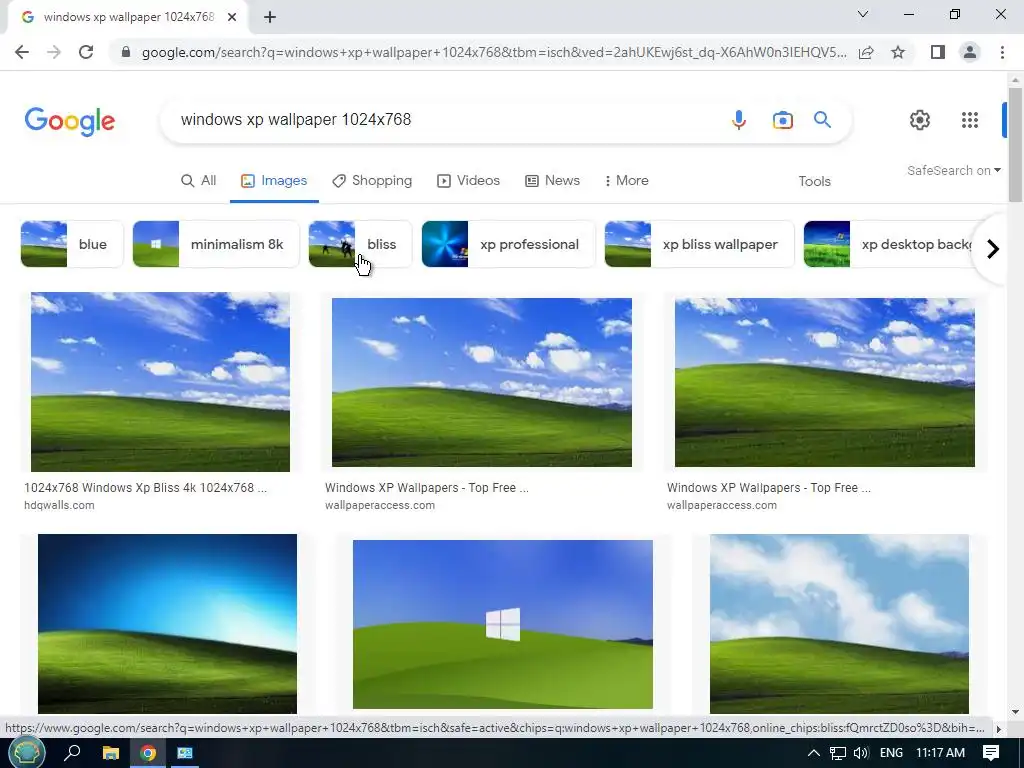Click the page vertical scrollbar thumb

[x=1015, y=144]
